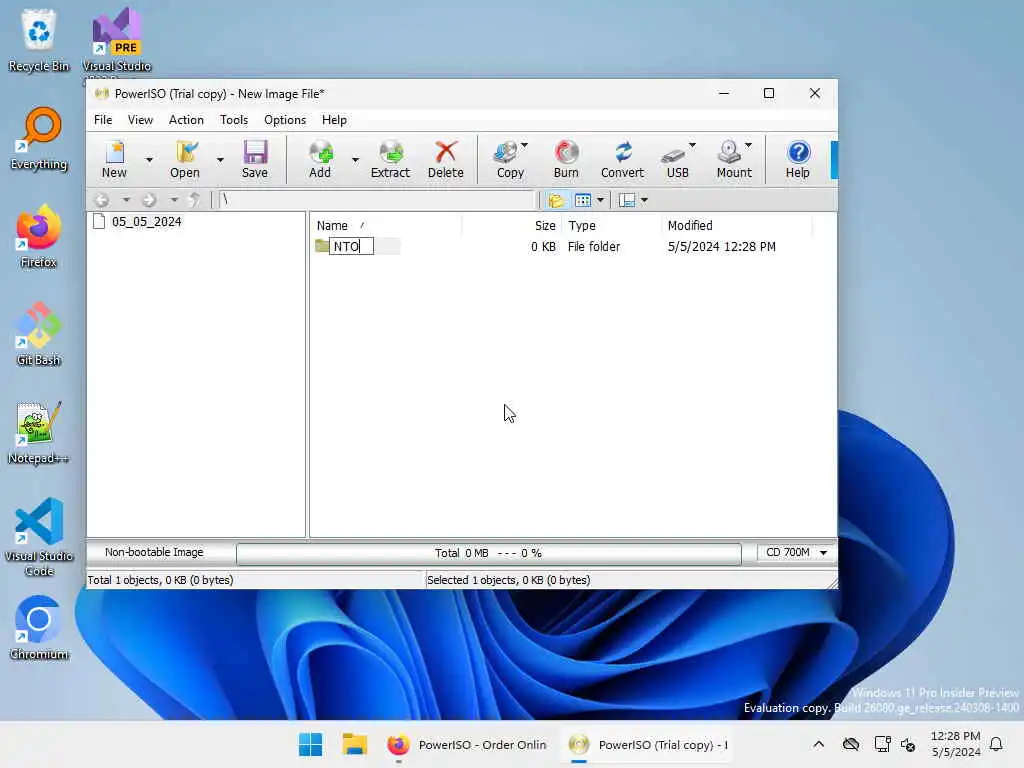The image size is (1024, 768).
Task: Select 05_05_2024 root in tree
Action: [x=146, y=222]
